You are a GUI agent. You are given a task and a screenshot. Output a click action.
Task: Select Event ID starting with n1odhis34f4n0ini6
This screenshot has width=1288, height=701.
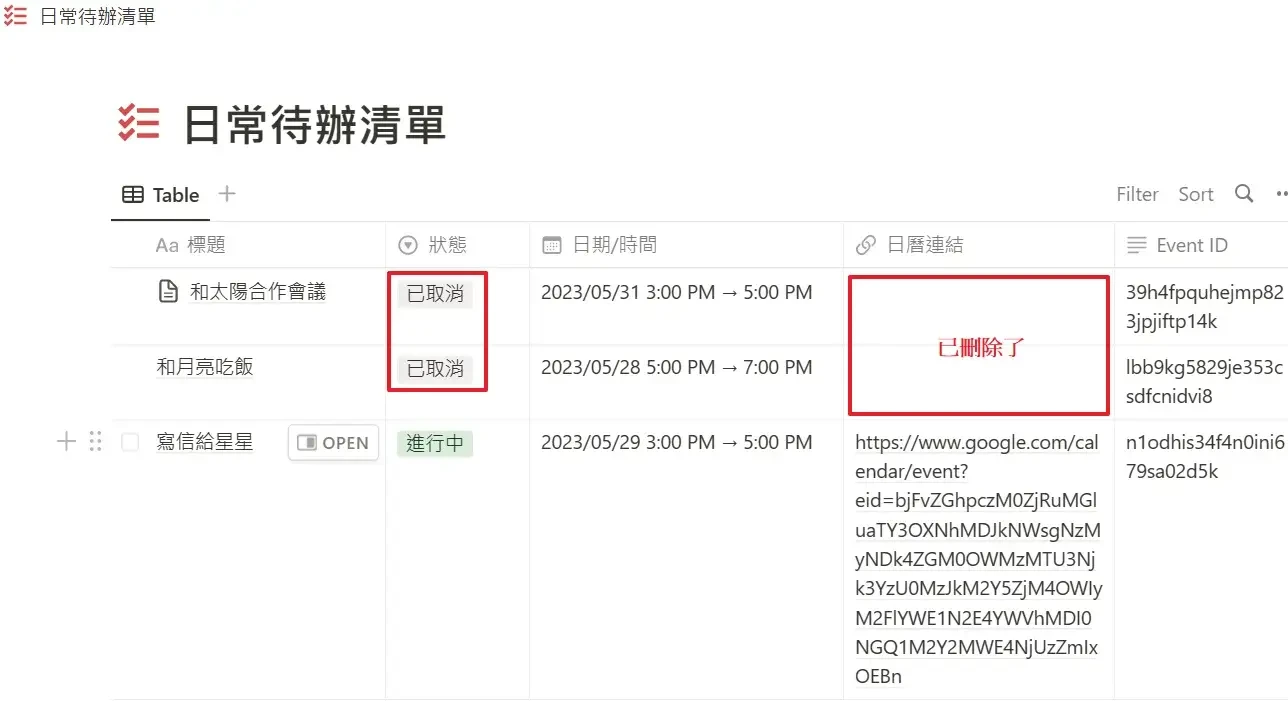pos(1204,457)
